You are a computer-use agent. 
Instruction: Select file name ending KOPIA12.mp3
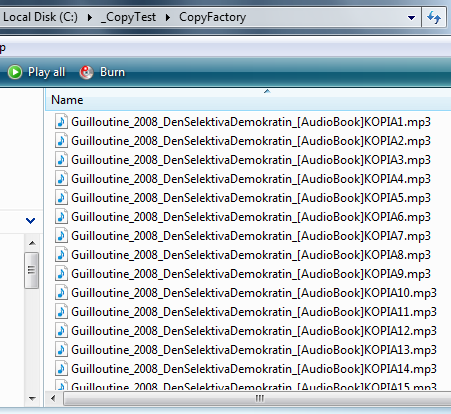coord(254,331)
